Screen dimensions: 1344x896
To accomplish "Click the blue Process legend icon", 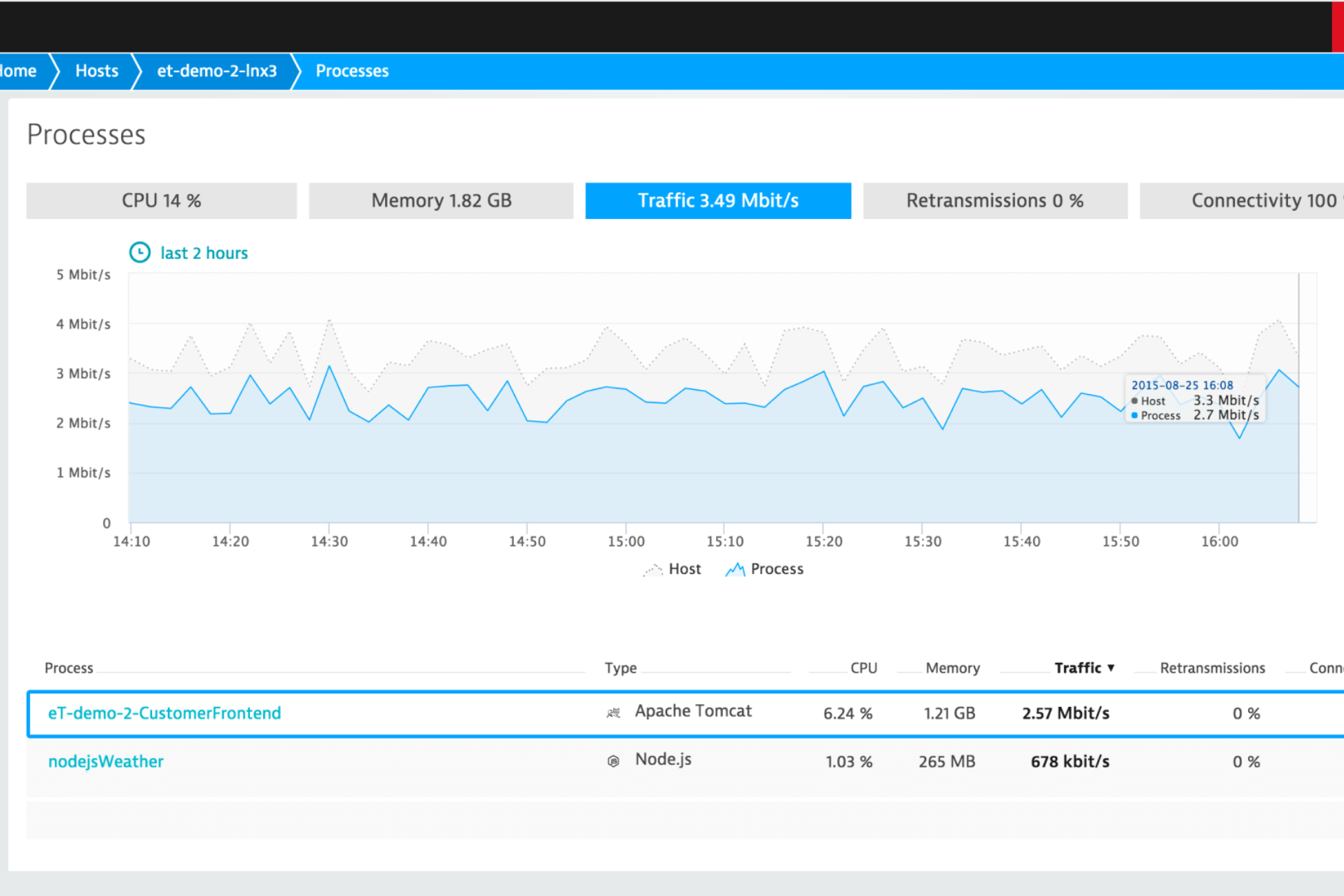I will coord(735,569).
